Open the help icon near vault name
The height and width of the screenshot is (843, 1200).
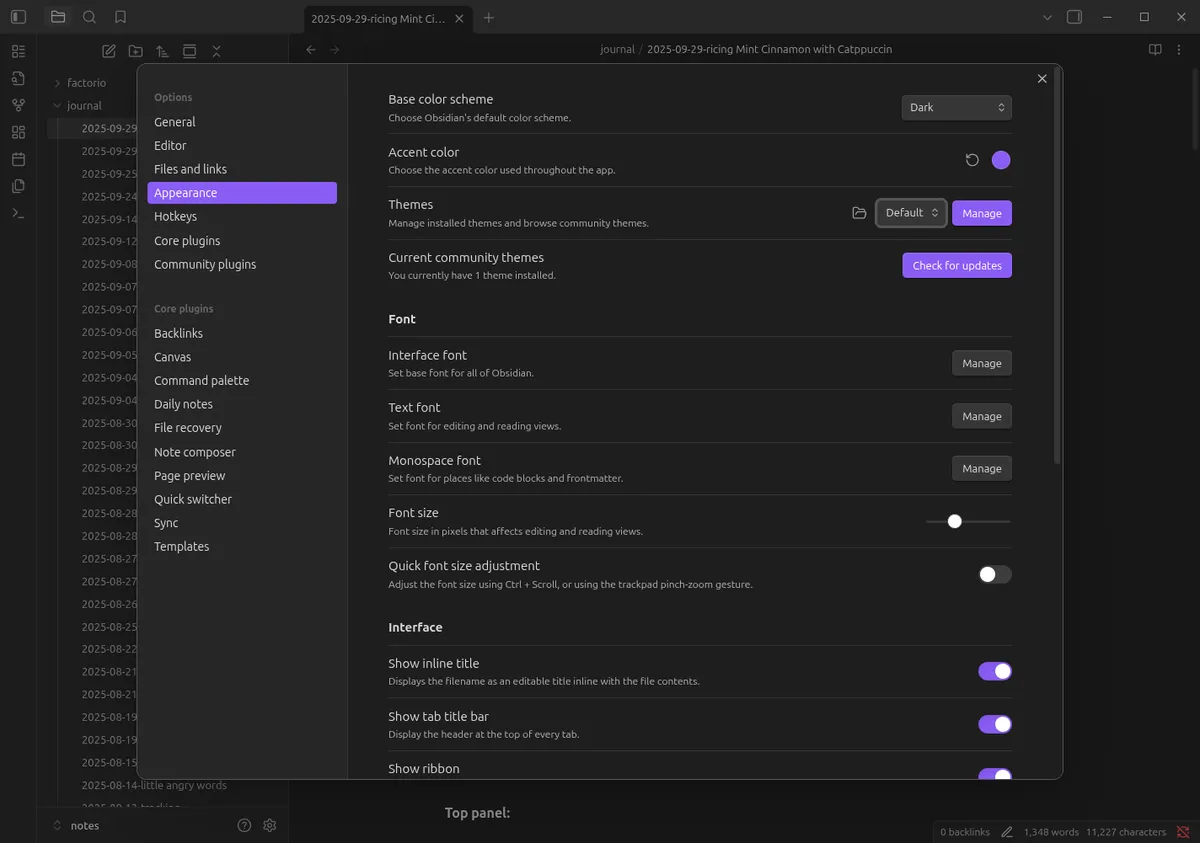click(244, 825)
